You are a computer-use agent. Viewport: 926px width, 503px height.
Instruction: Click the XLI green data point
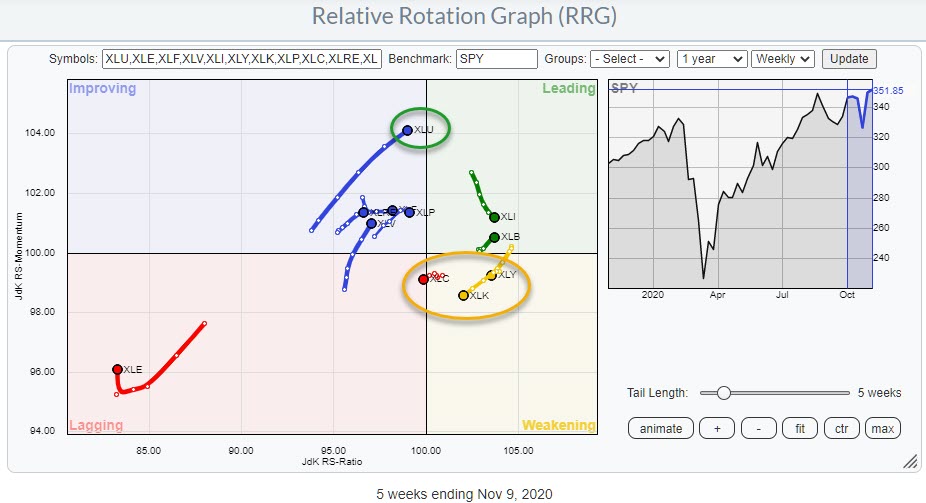point(494,217)
